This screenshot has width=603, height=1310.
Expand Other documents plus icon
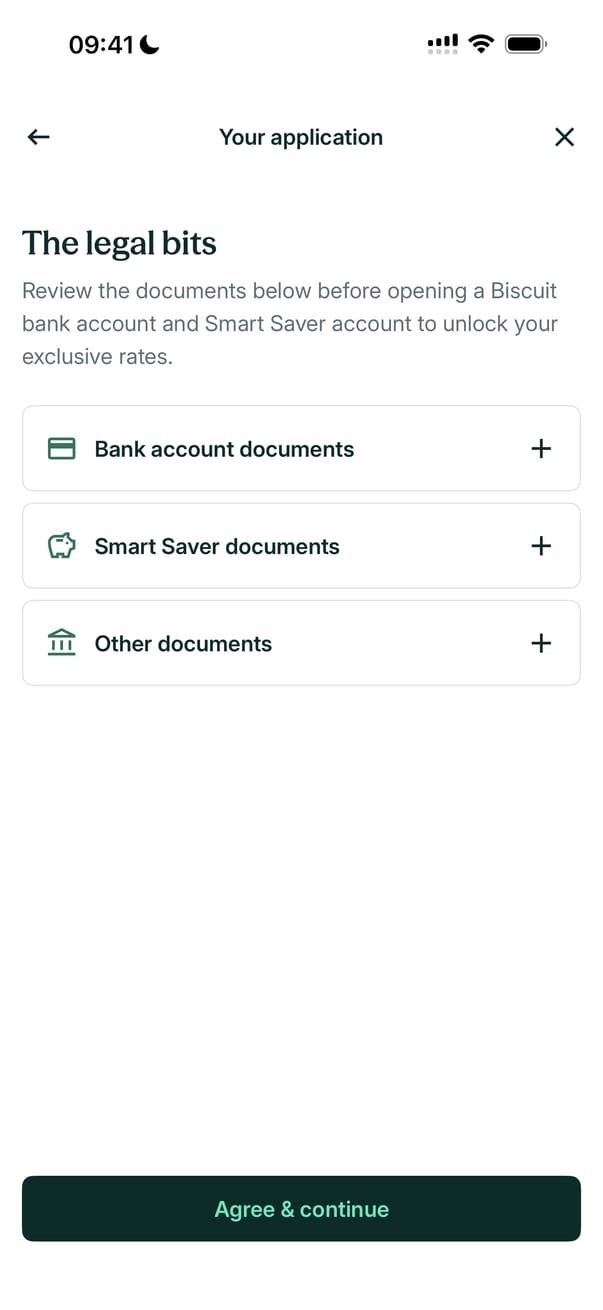point(541,643)
